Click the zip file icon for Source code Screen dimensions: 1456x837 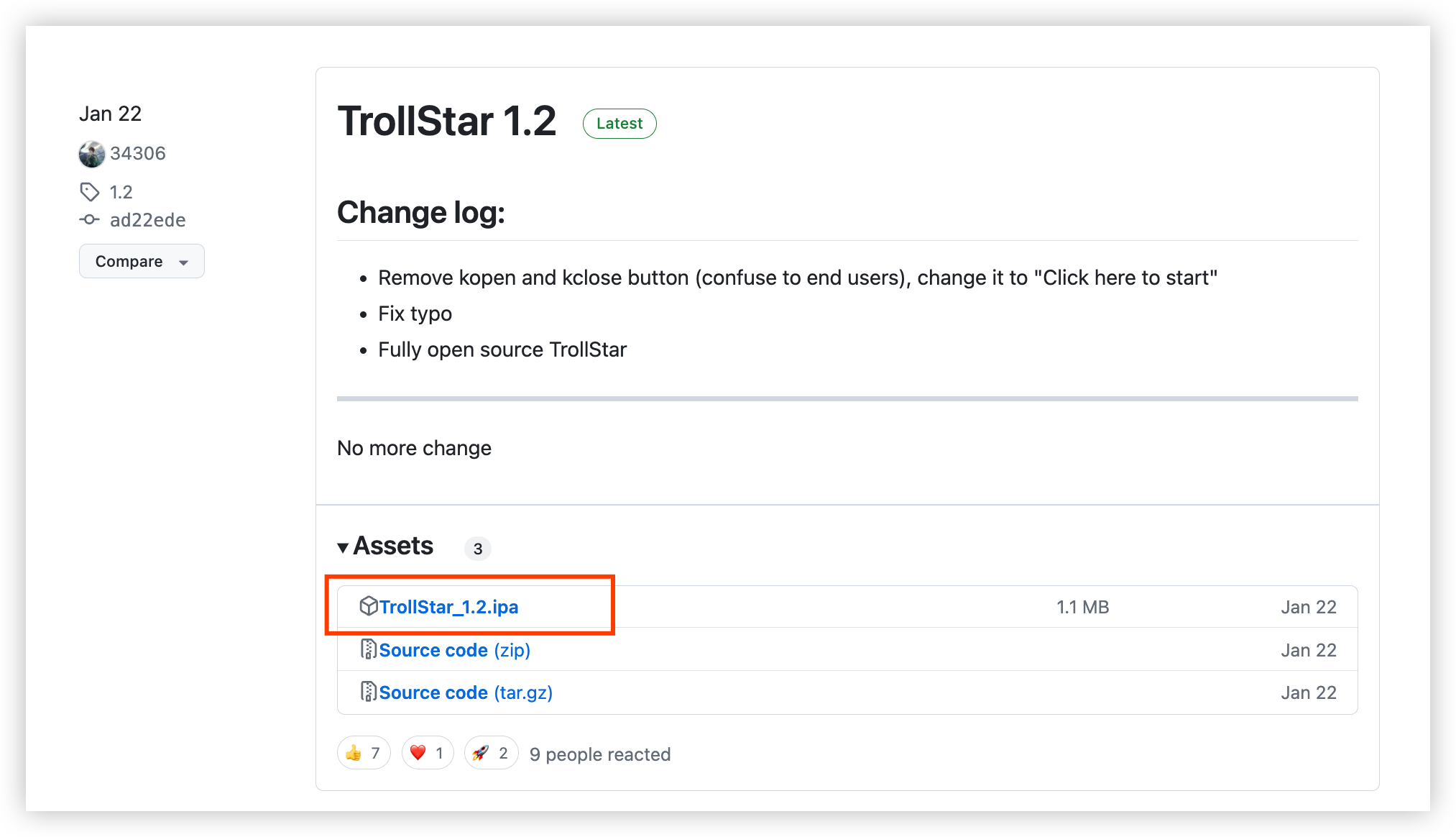[x=368, y=649]
